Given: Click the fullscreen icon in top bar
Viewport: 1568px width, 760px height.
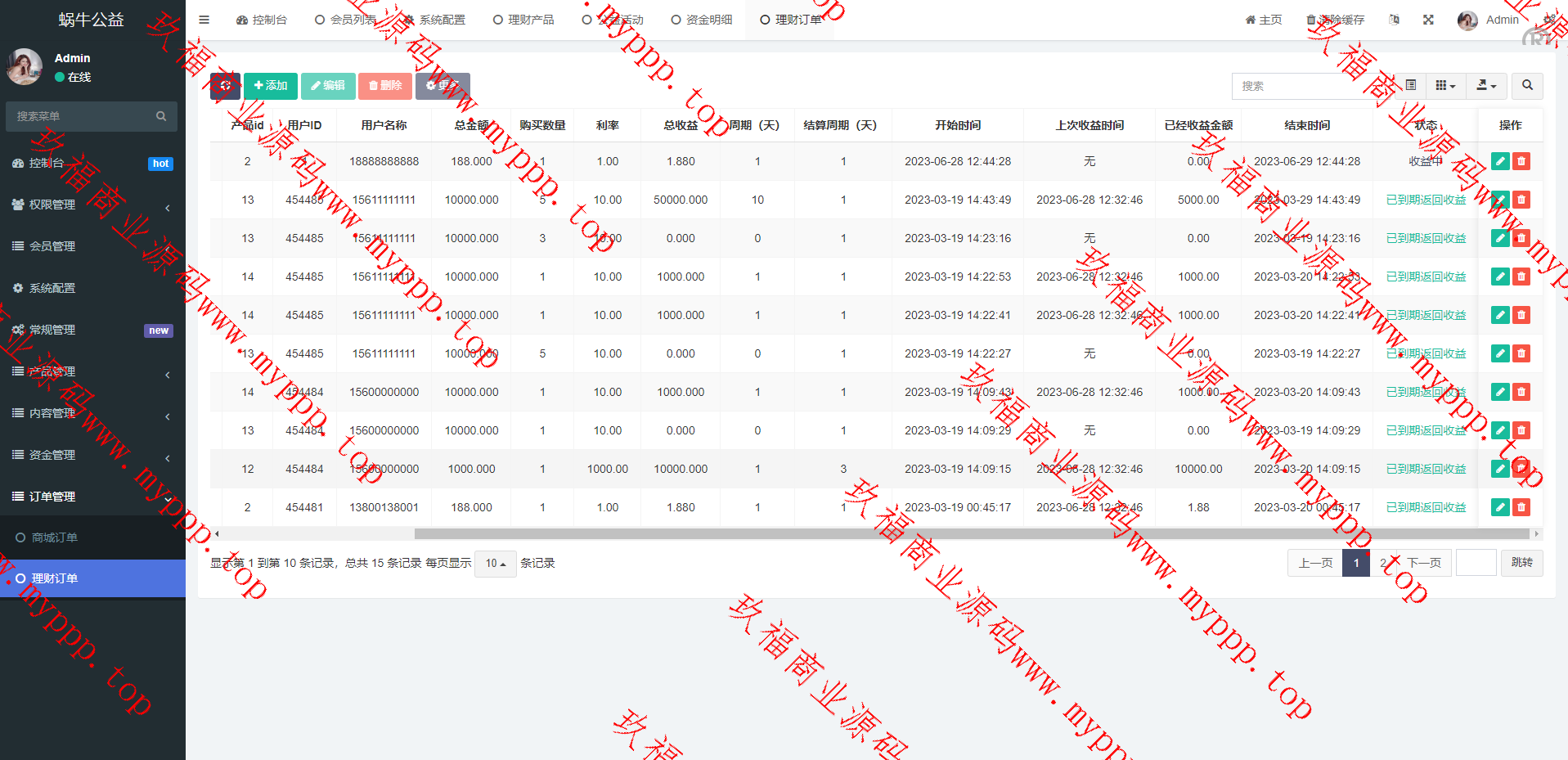Looking at the screenshot, I should [1428, 20].
